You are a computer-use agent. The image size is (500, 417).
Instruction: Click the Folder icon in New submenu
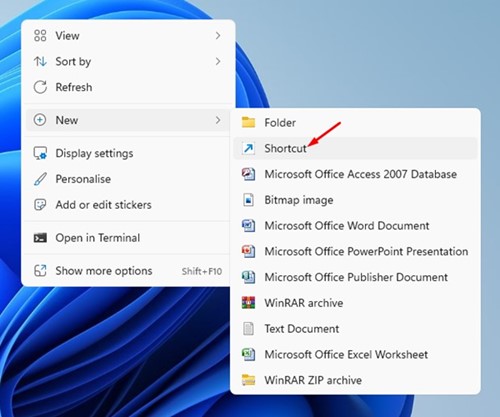tap(248, 122)
